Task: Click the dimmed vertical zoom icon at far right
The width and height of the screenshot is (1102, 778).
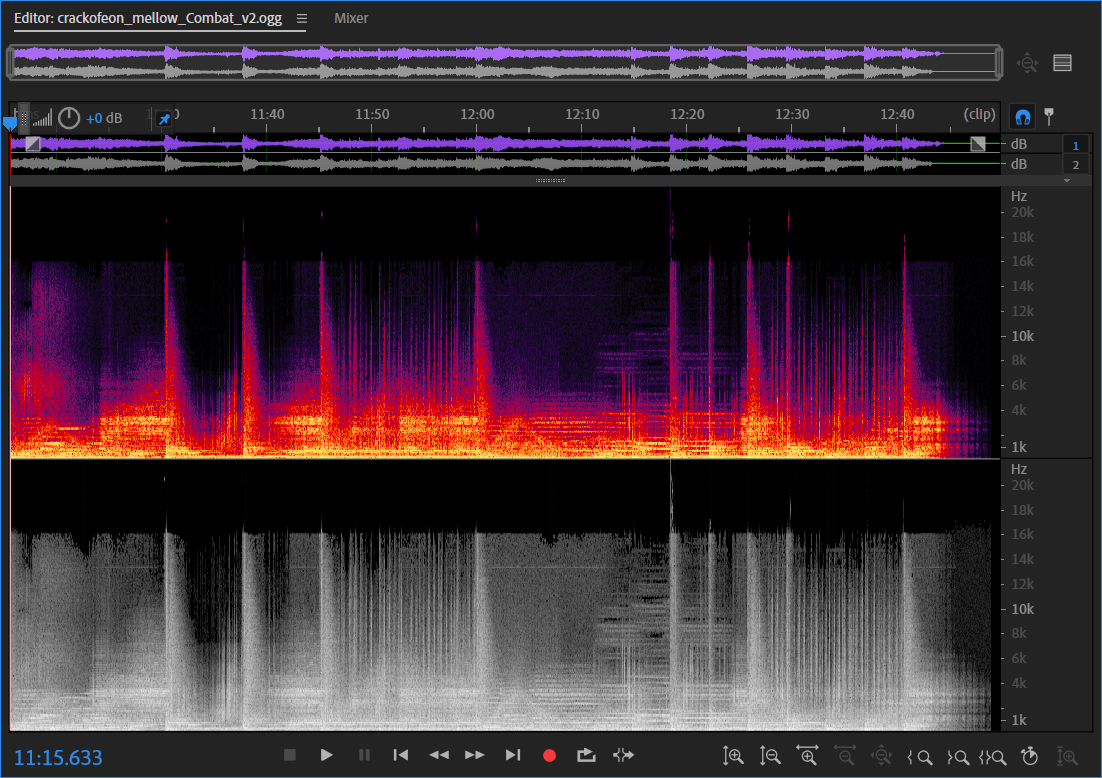Action: [x=1067, y=756]
